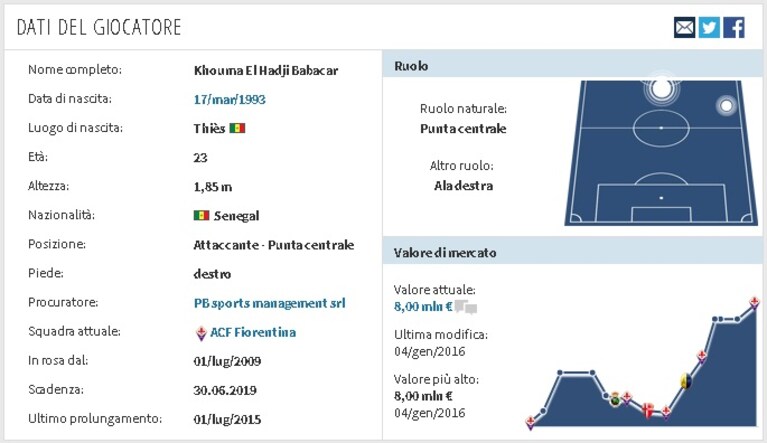The image size is (767, 443).
Task: Select the first chart marker at bottom-left
Action: click(x=530, y=422)
